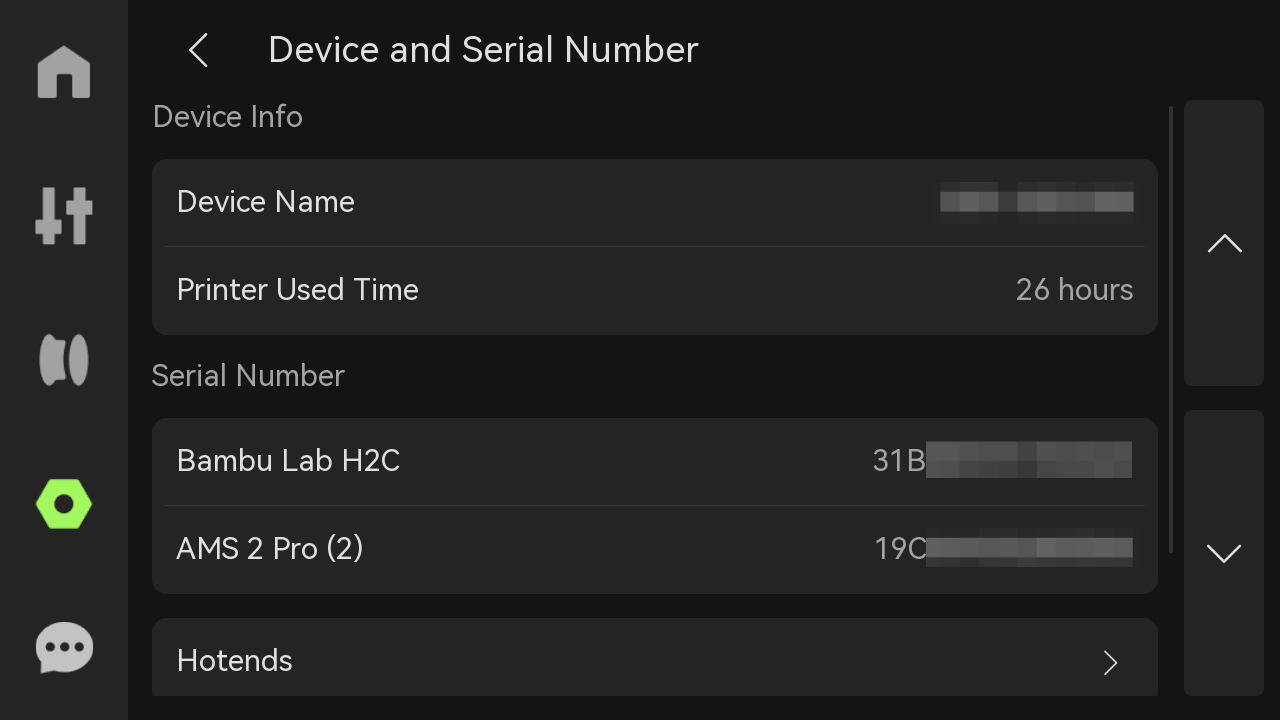Select the AMS 2 Pro (2) row
This screenshot has height=720, width=1280.
655,549
